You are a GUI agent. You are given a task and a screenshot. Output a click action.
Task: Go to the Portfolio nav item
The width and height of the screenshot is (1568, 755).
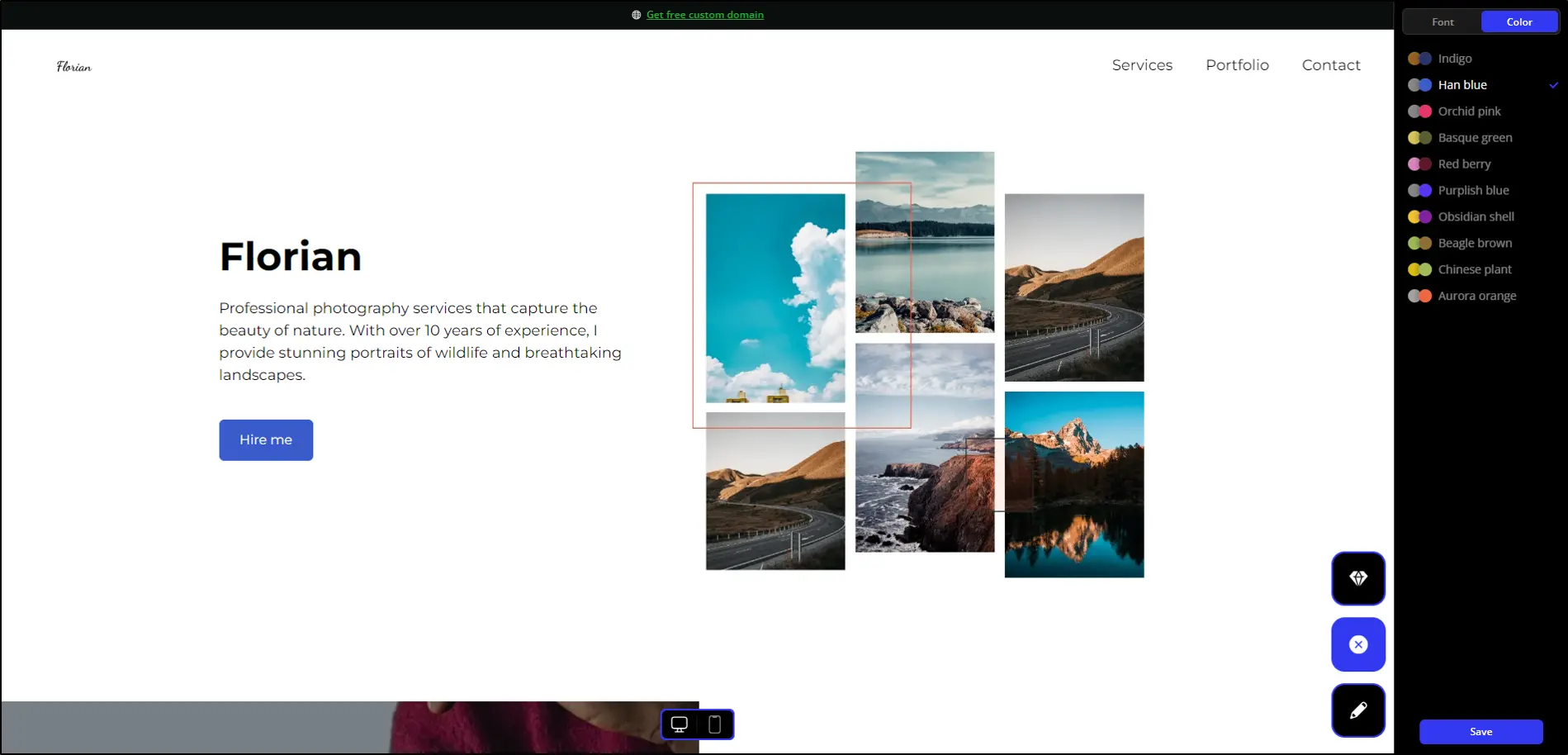1237,65
